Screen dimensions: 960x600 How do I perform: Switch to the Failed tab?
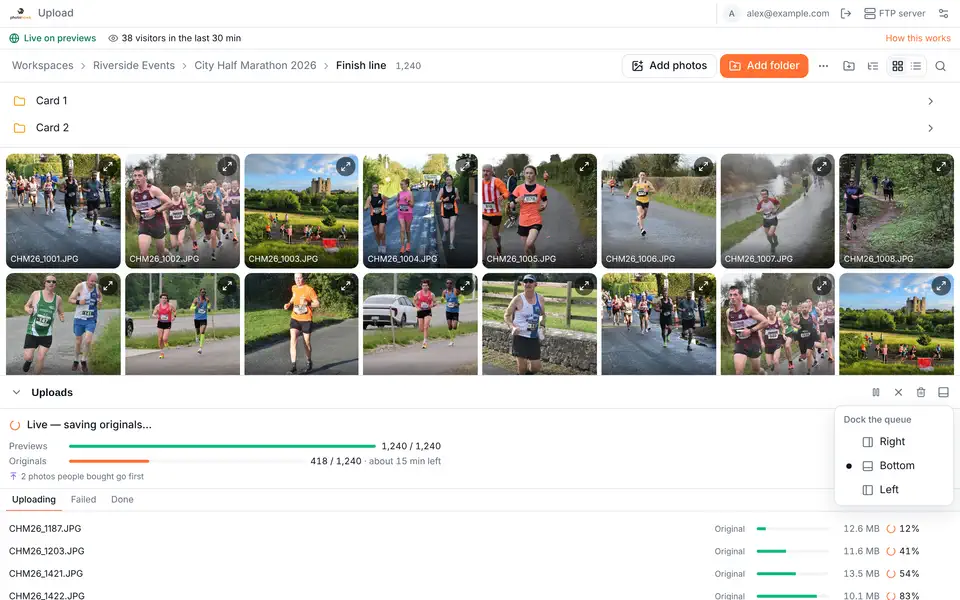pyautogui.click(x=83, y=500)
